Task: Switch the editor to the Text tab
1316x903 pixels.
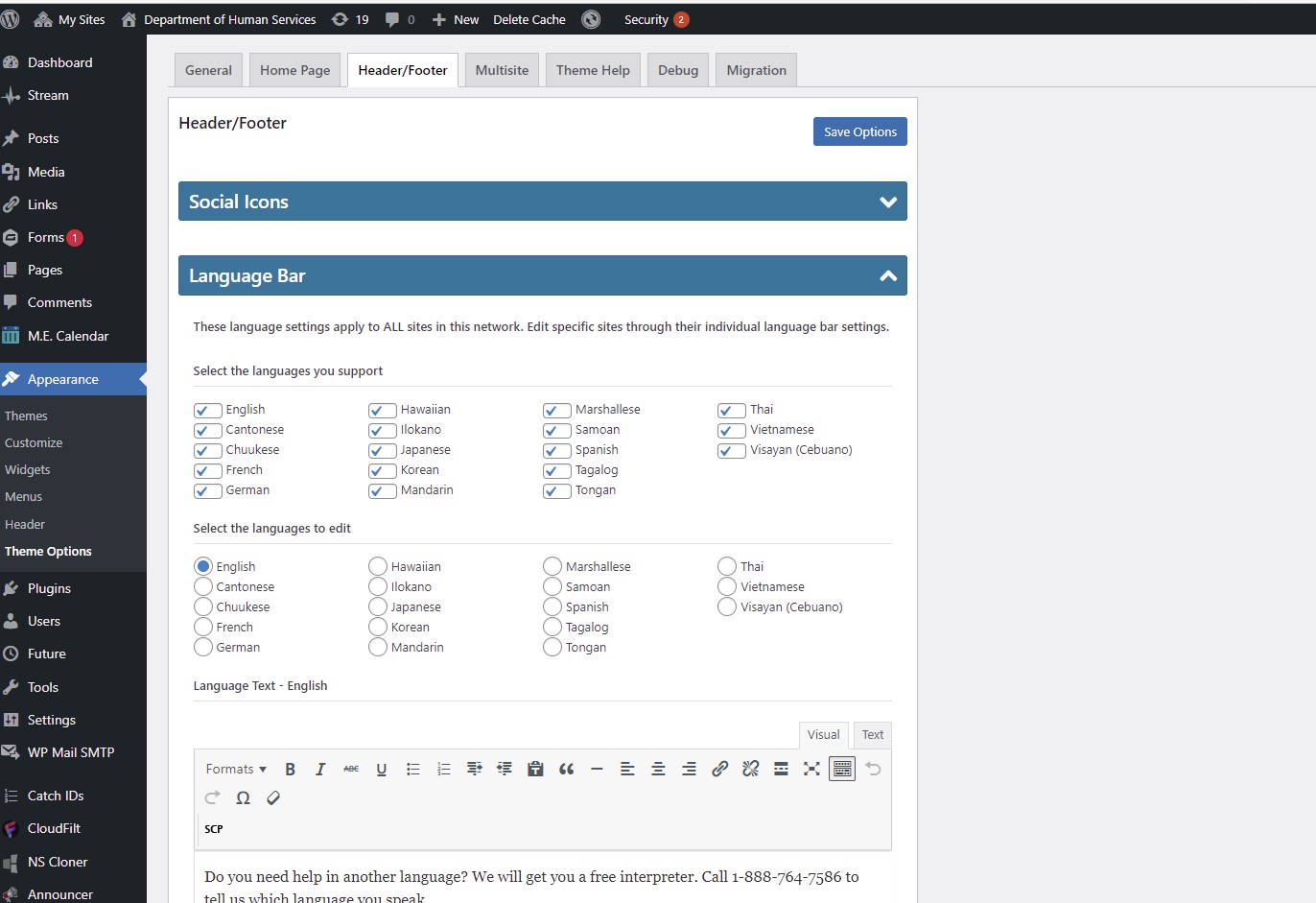Action: (x=872, y=735)
